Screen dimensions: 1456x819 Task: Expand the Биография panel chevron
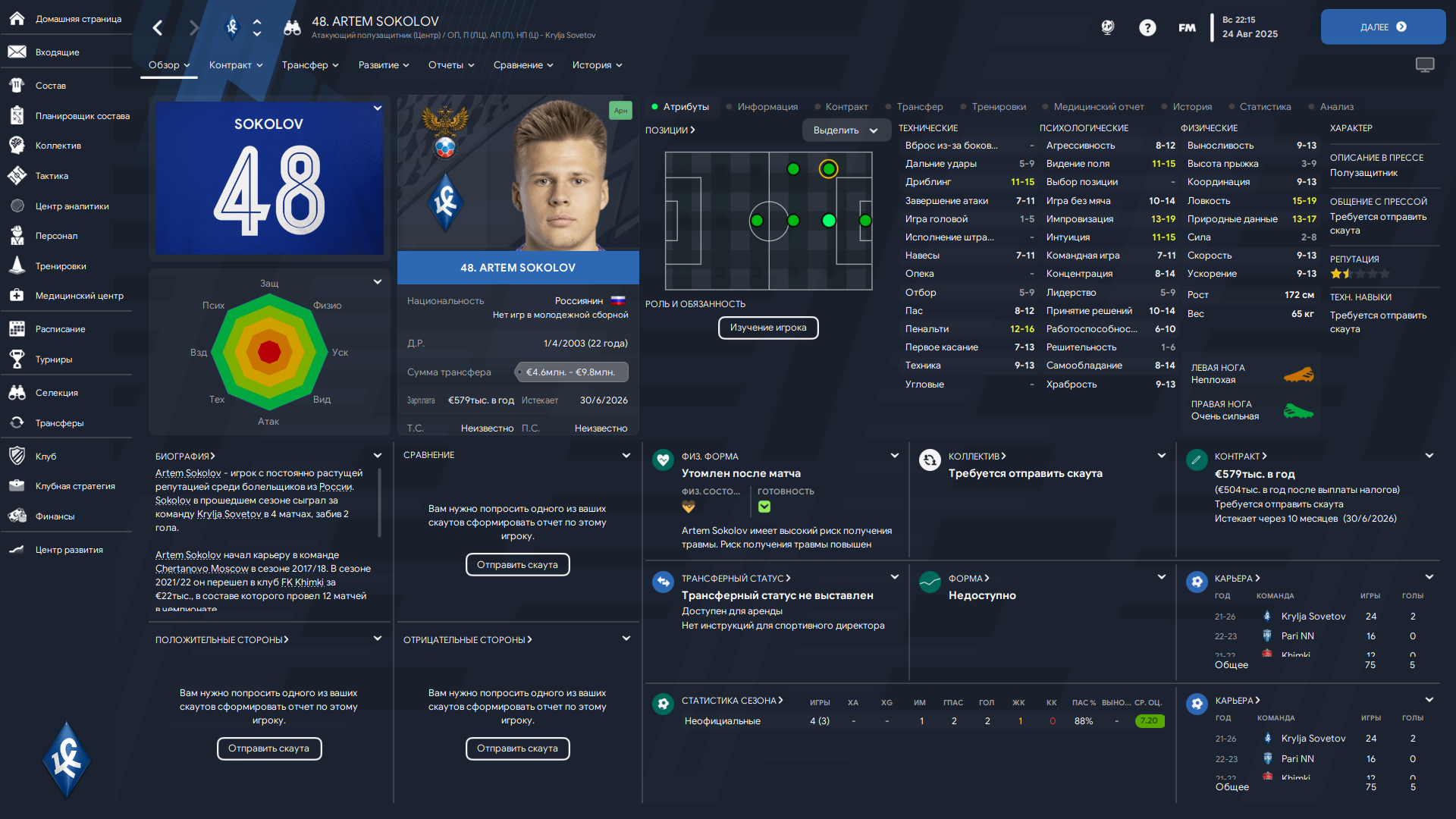(x=378, y=456)
